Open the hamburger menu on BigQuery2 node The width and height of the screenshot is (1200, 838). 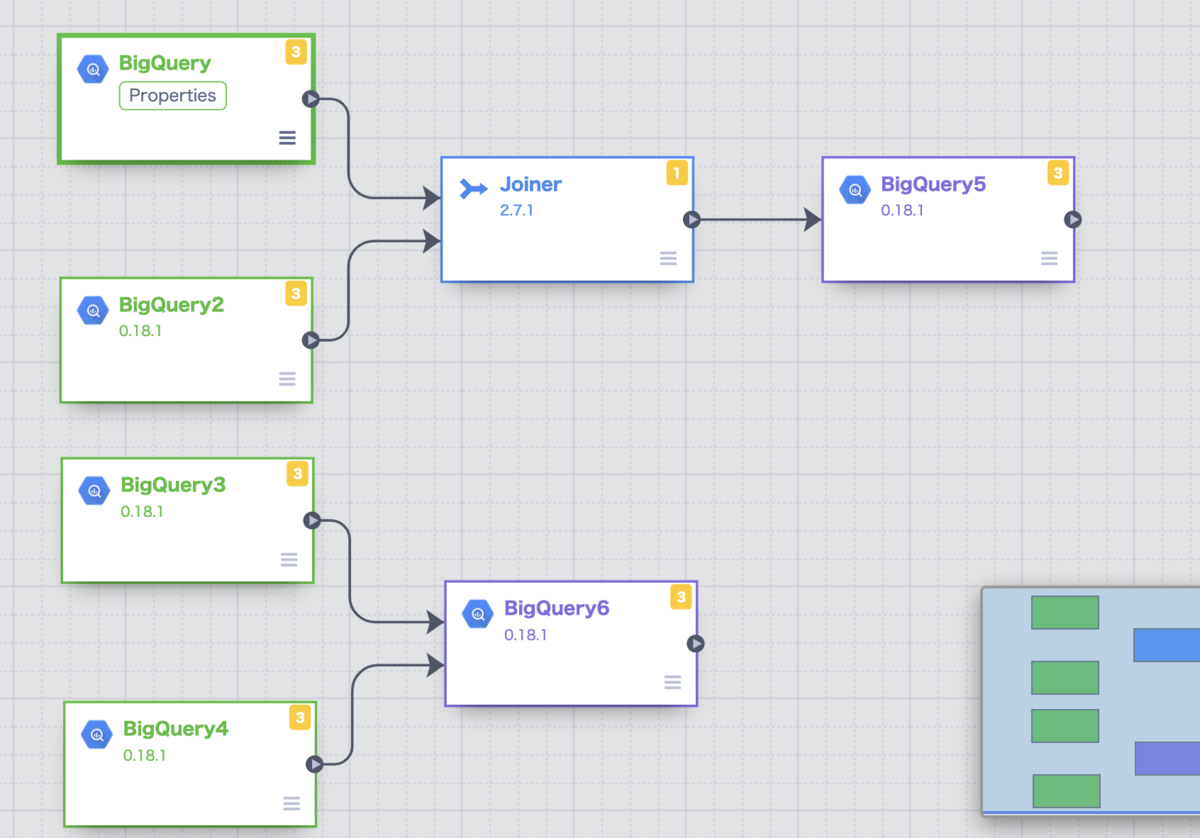[x=287, y=378]
